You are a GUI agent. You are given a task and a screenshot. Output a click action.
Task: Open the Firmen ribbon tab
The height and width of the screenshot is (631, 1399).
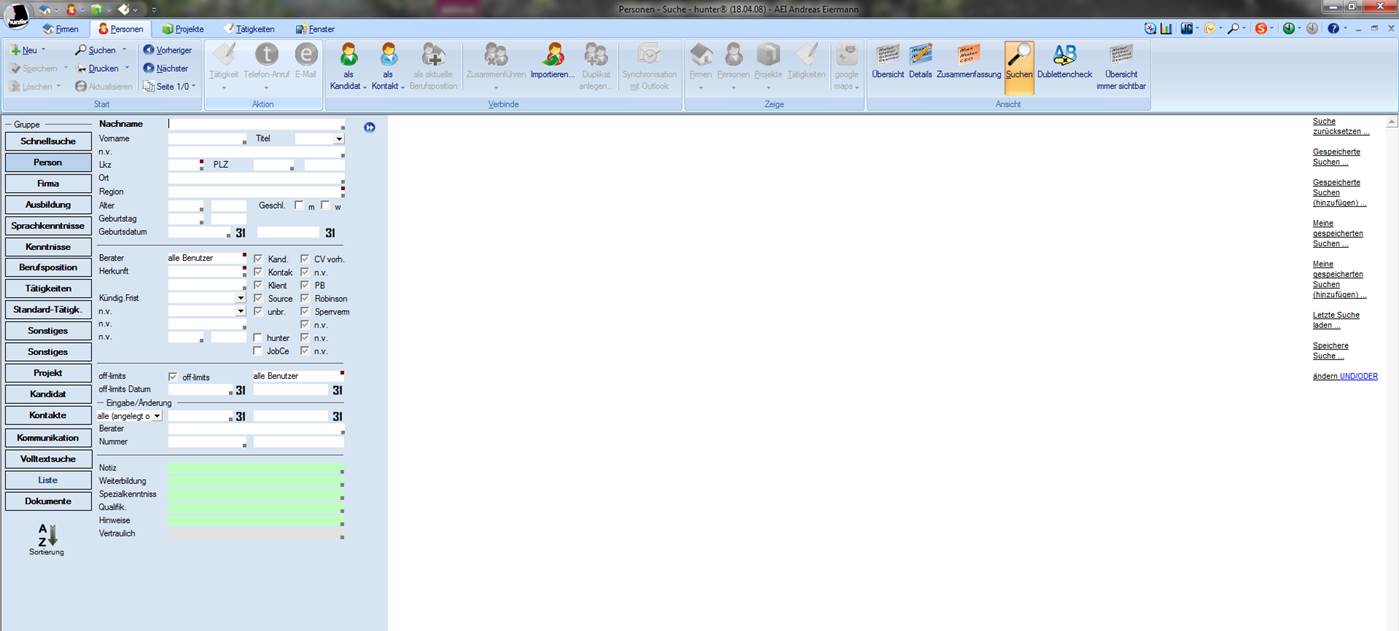[x=61, y=29]
